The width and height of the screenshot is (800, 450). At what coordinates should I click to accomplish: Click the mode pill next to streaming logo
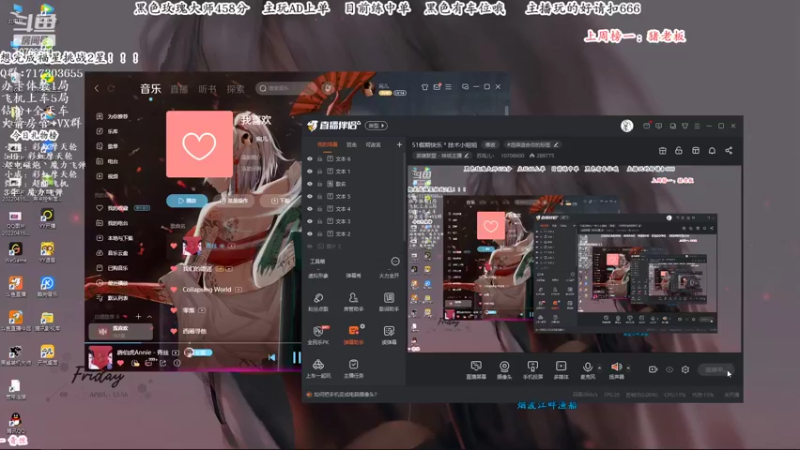tap(377, 126)
